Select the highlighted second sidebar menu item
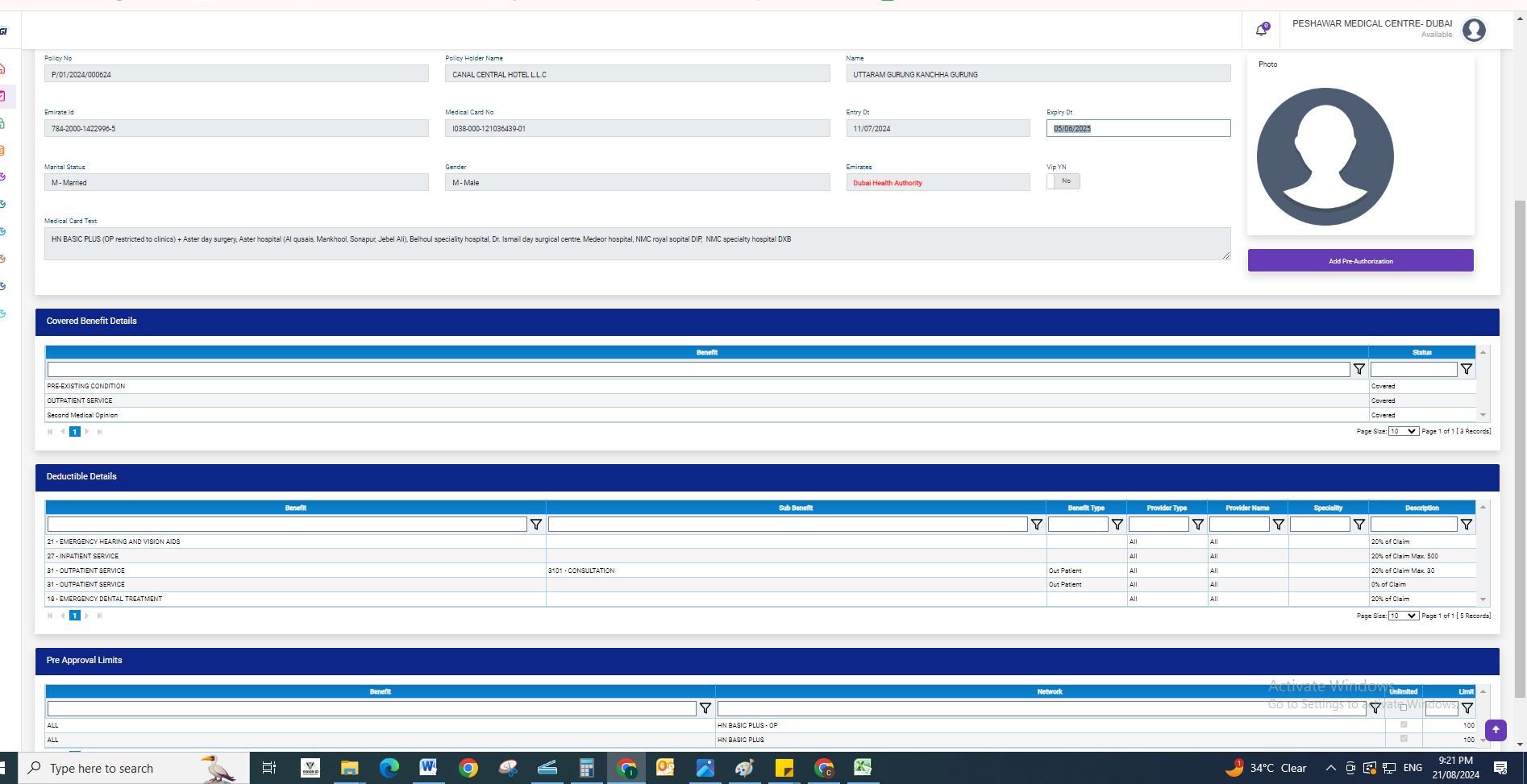The width and height of the screenshot is (1527, 784). (3, 96)
